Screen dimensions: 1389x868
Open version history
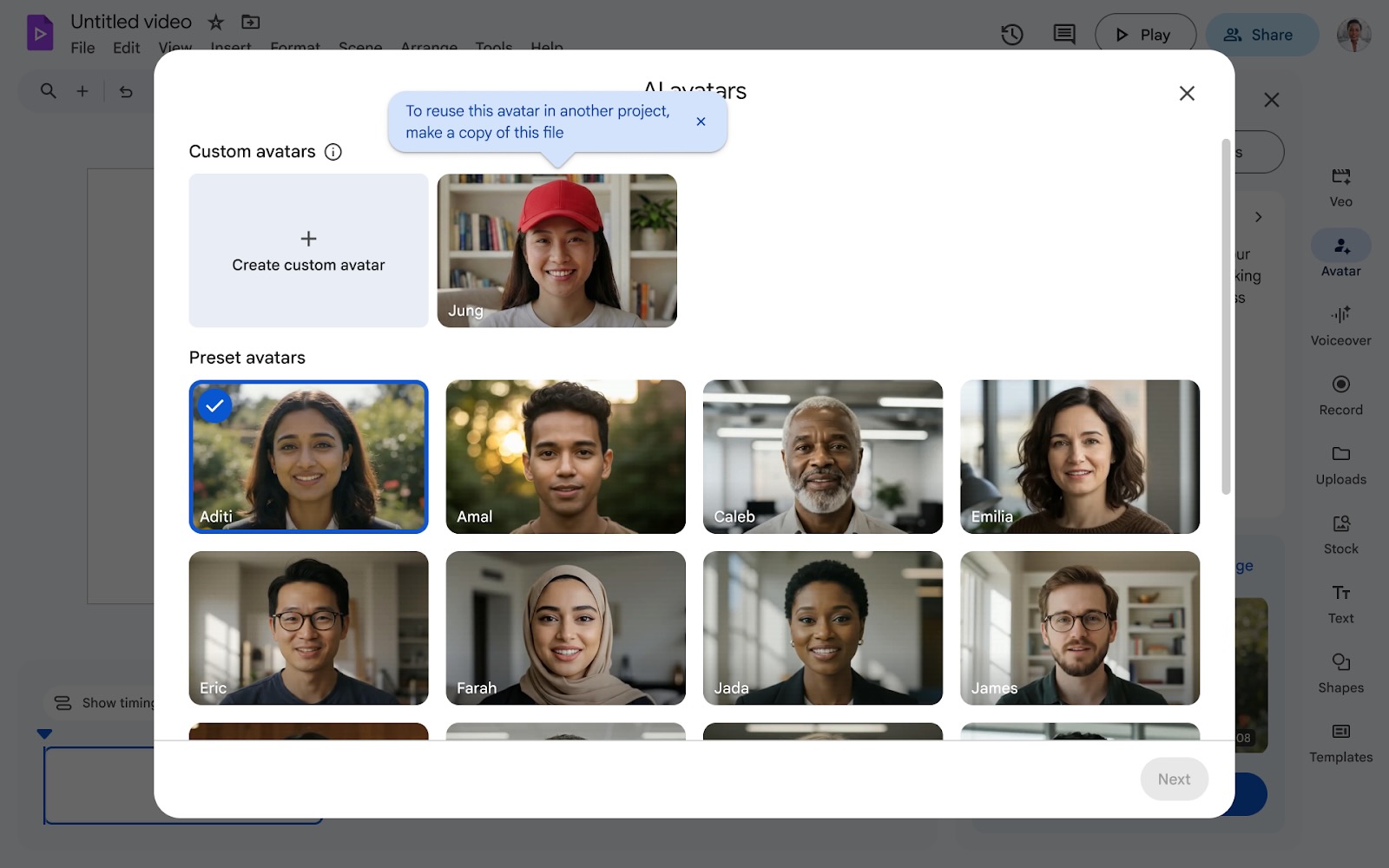pyautogui.click(x=1010, y=35)
